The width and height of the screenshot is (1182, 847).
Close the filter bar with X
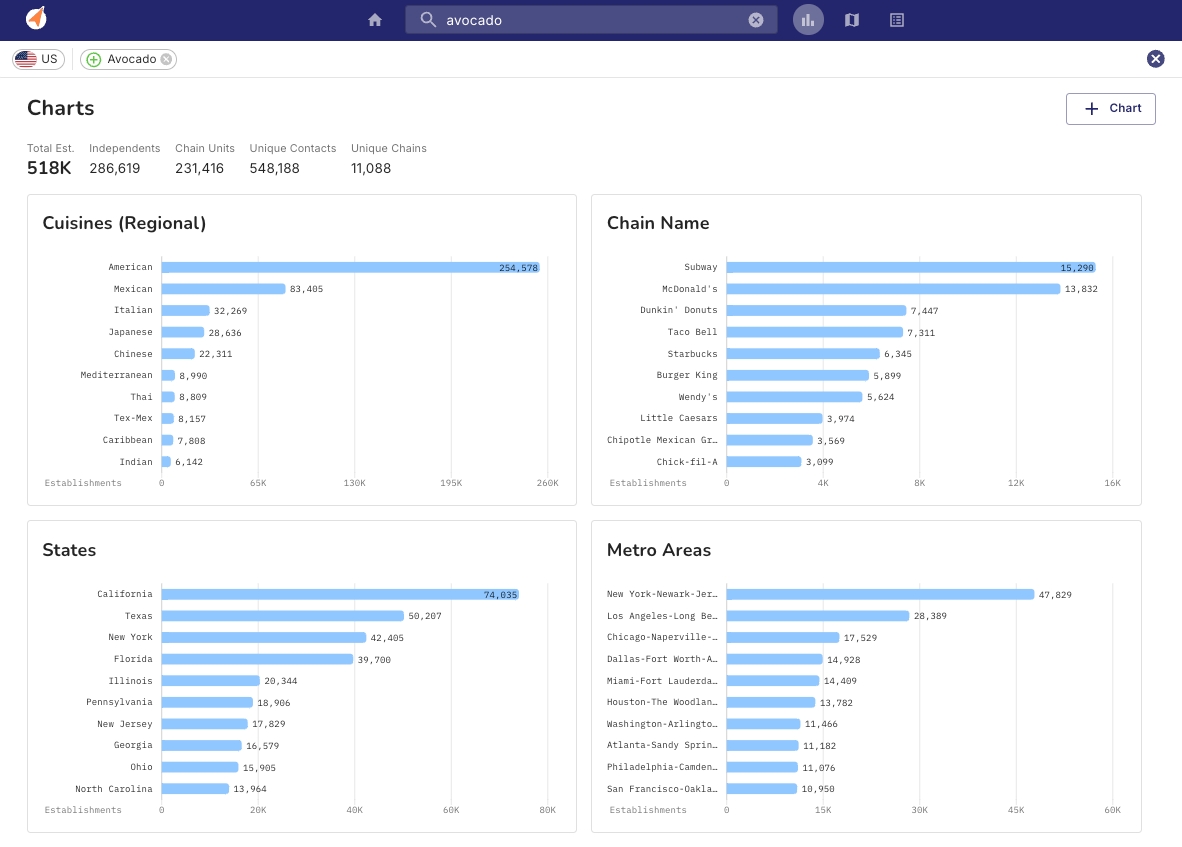(1155, 59)
